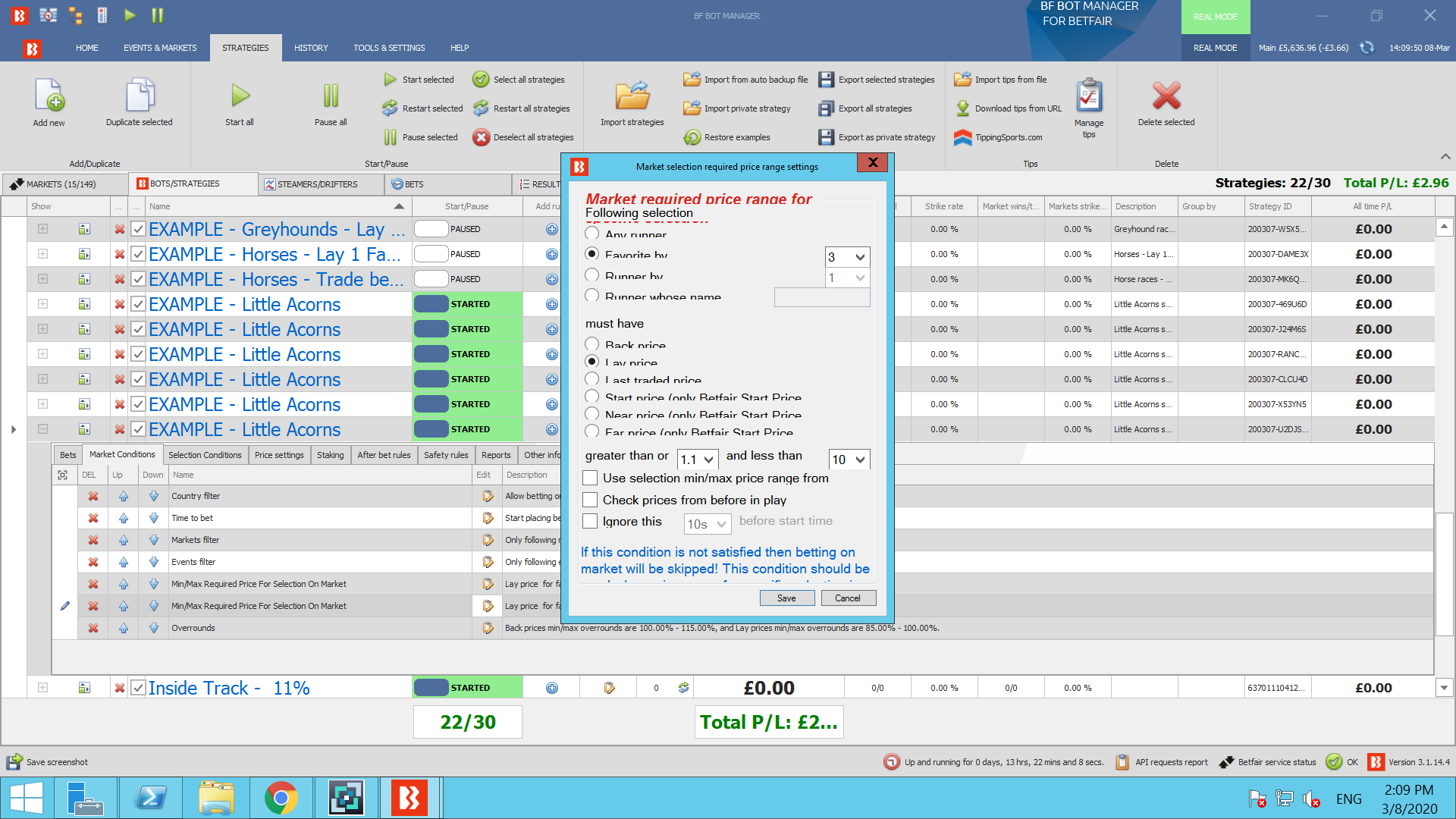Open the HOME menu tab
Viewport: 1456px width, 819px height.
(87, 48)
